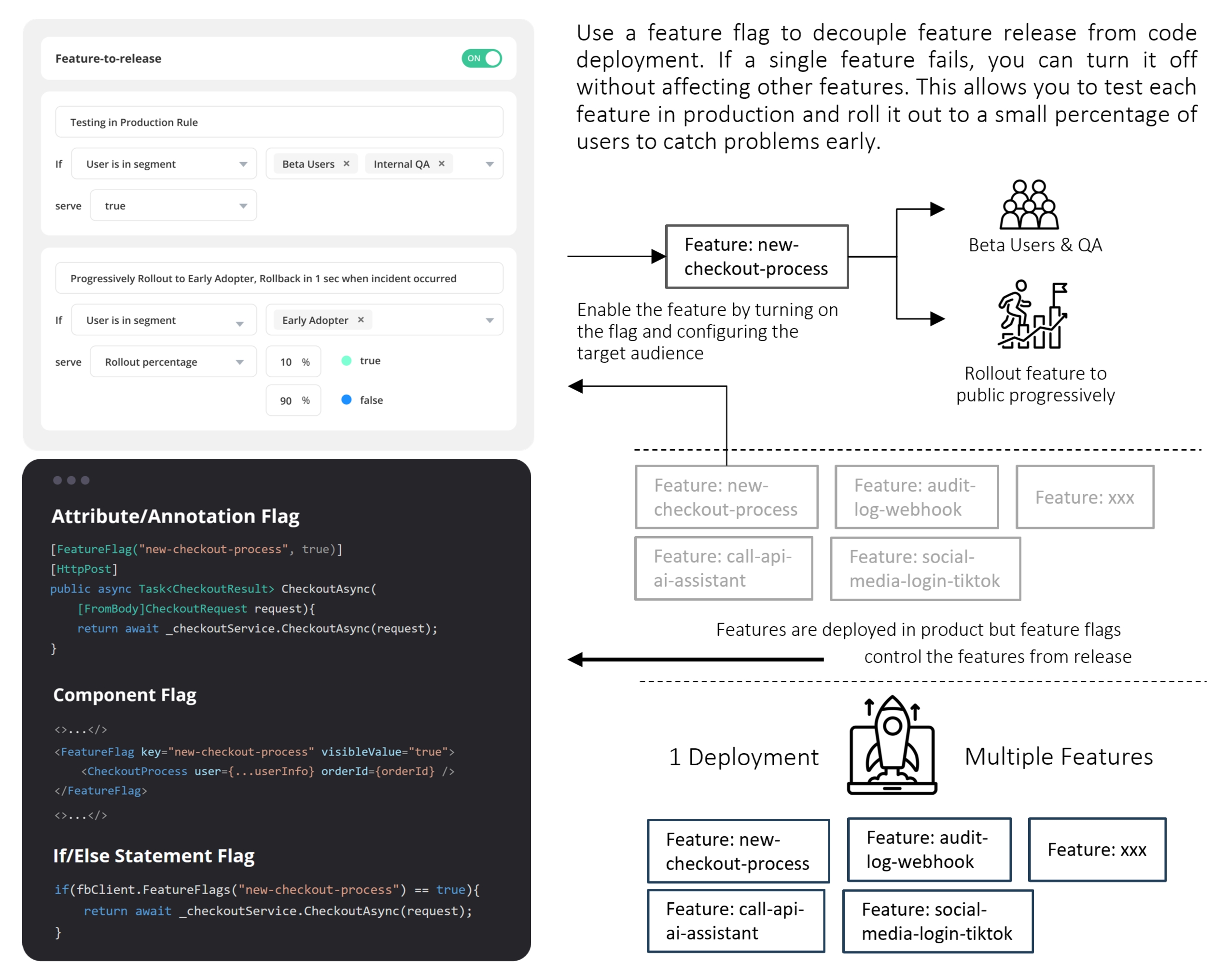Open the second User is in segment dropdown
Image resolution: width=1228 pixels, height=980 pixels.
(x=164, y=320)
